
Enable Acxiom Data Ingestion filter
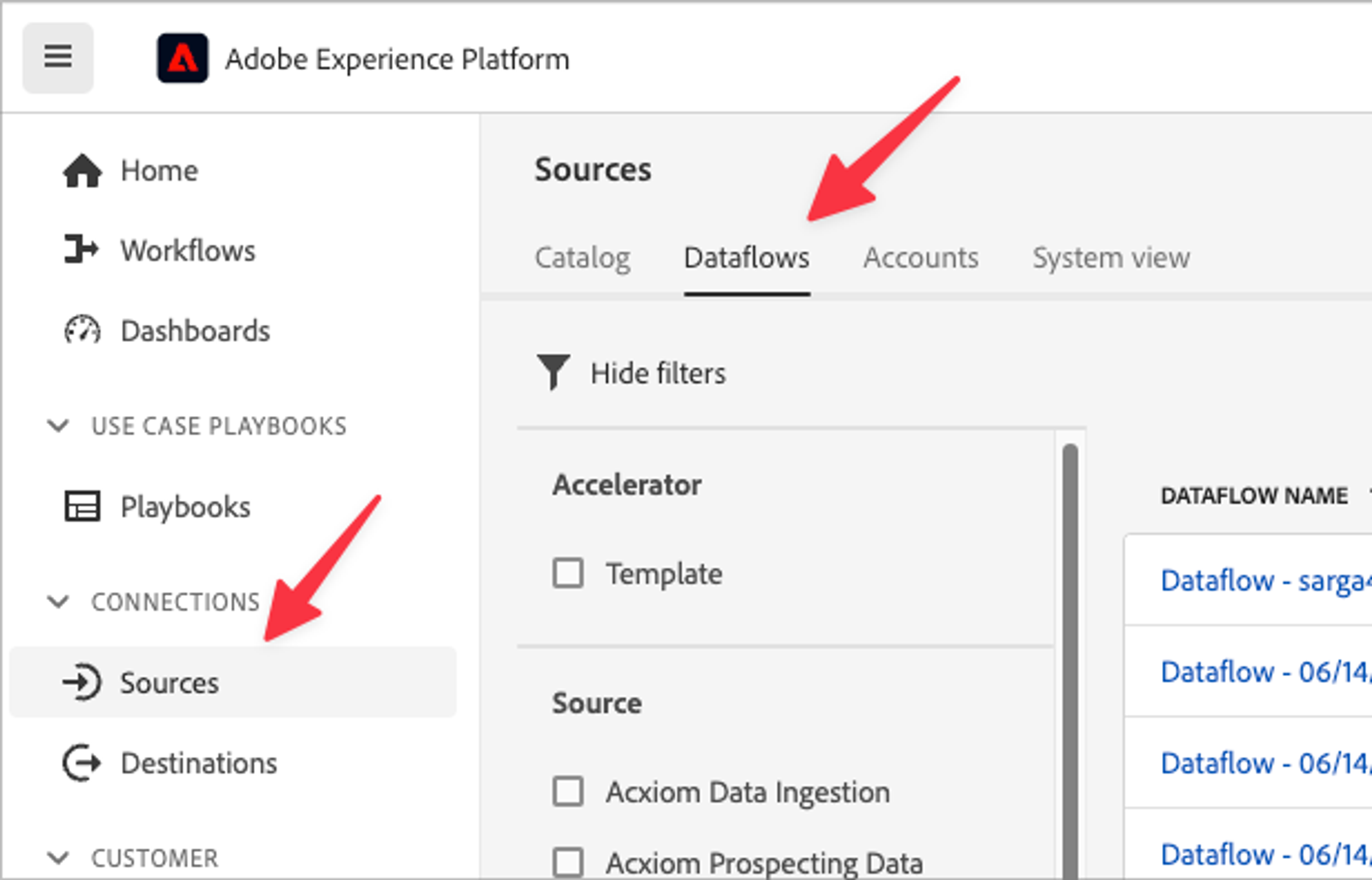tap(568, 791)
